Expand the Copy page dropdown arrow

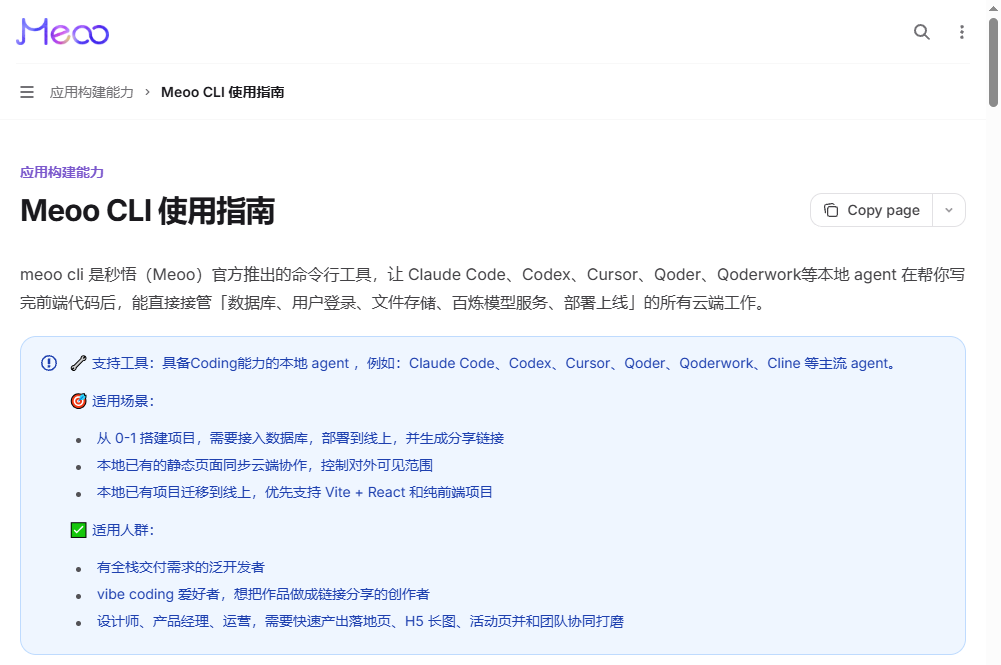949,210
